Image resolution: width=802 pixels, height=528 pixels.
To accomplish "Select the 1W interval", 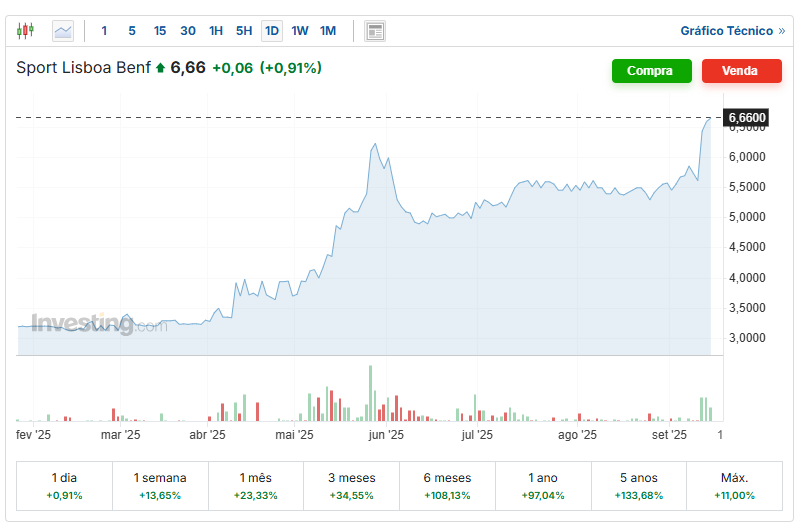I will 300,31.
